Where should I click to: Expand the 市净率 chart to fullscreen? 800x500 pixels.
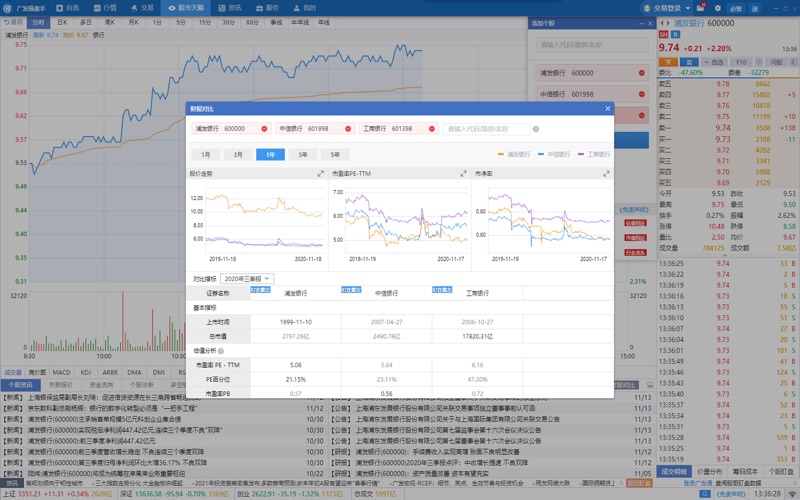tap(606, 174)
